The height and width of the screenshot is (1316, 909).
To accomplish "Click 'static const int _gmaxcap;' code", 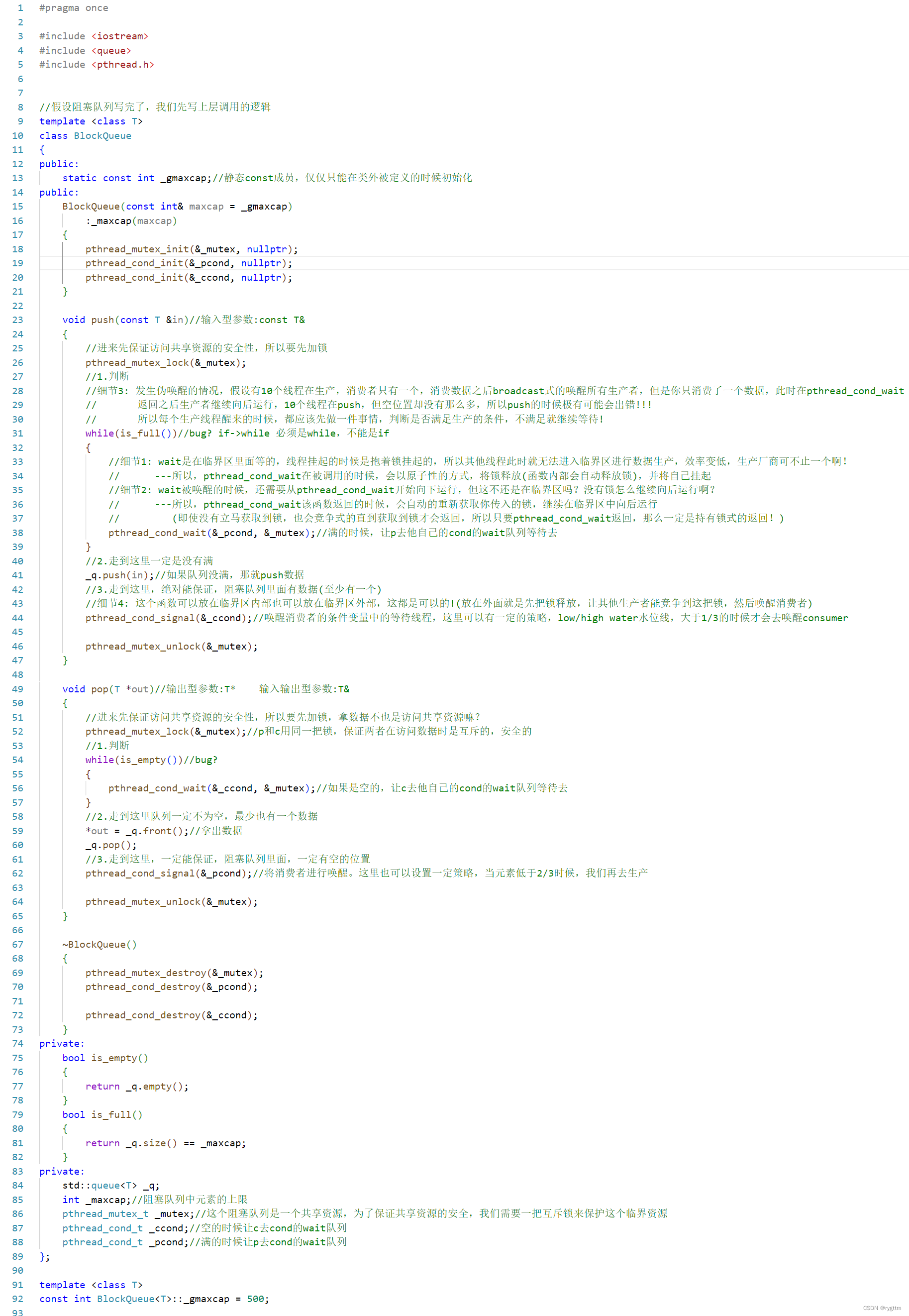I will pyautogui.click(x=137, y=178).
